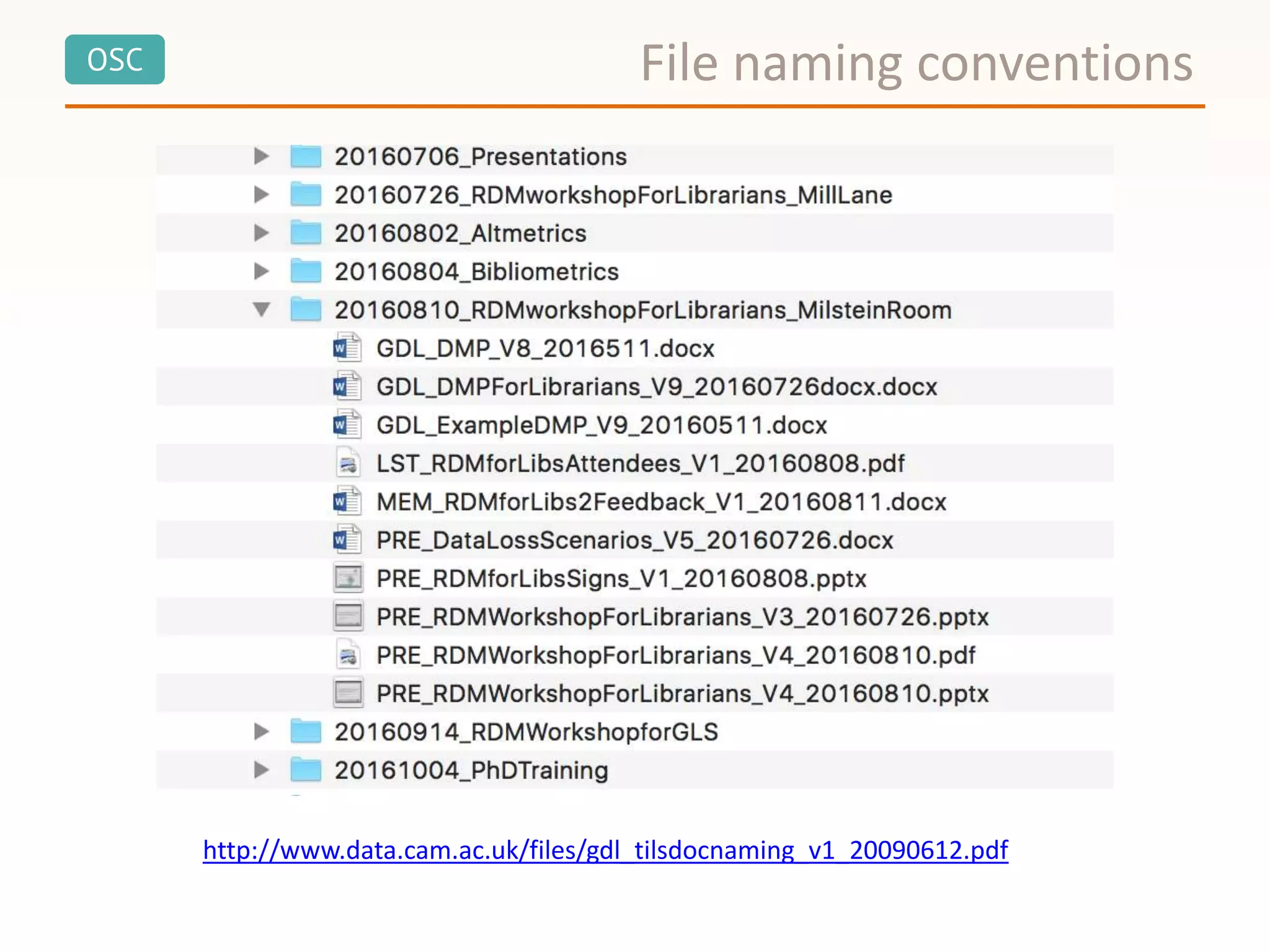Click Word icon for GDL_ExampleDMP_V9_20160511.docx
The width and height of the screenshot is (1270, 952).
[347, 425]
